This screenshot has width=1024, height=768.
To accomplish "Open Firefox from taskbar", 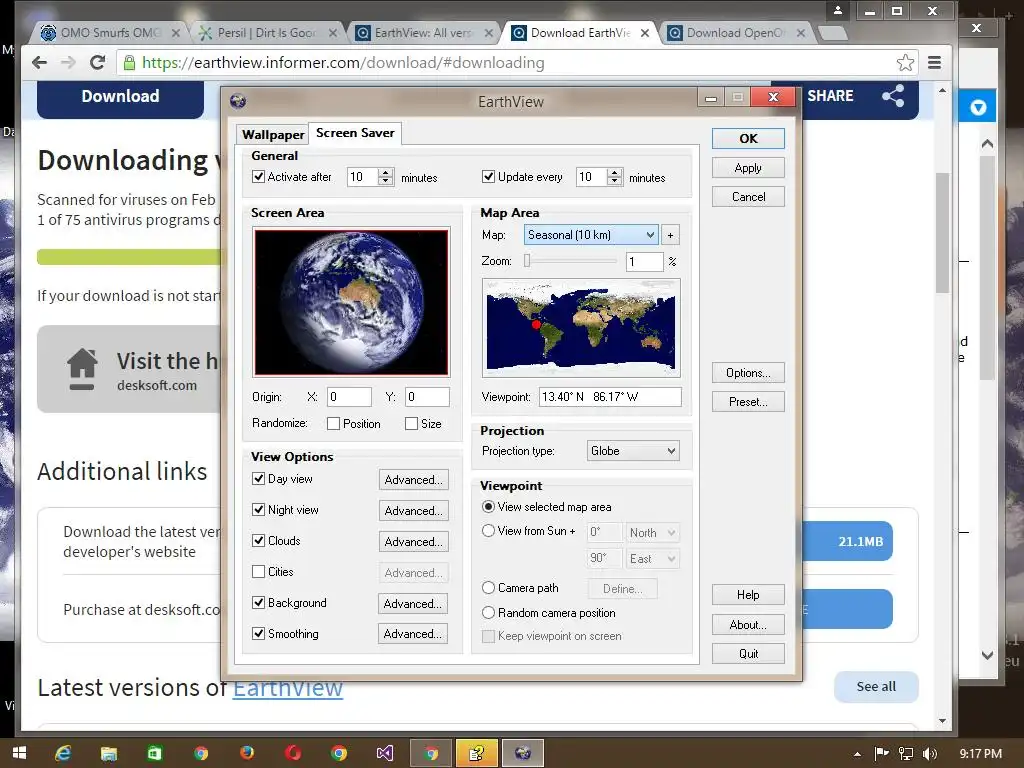I will point(246,753).
